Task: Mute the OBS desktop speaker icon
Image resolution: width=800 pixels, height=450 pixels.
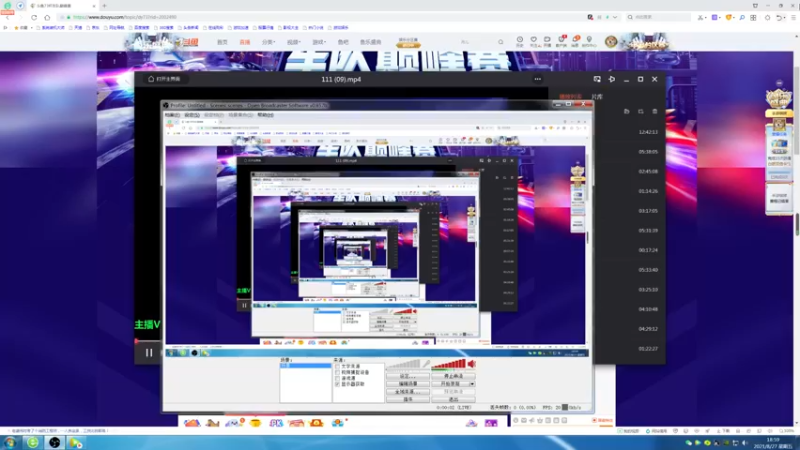Action: coord(471,364)
